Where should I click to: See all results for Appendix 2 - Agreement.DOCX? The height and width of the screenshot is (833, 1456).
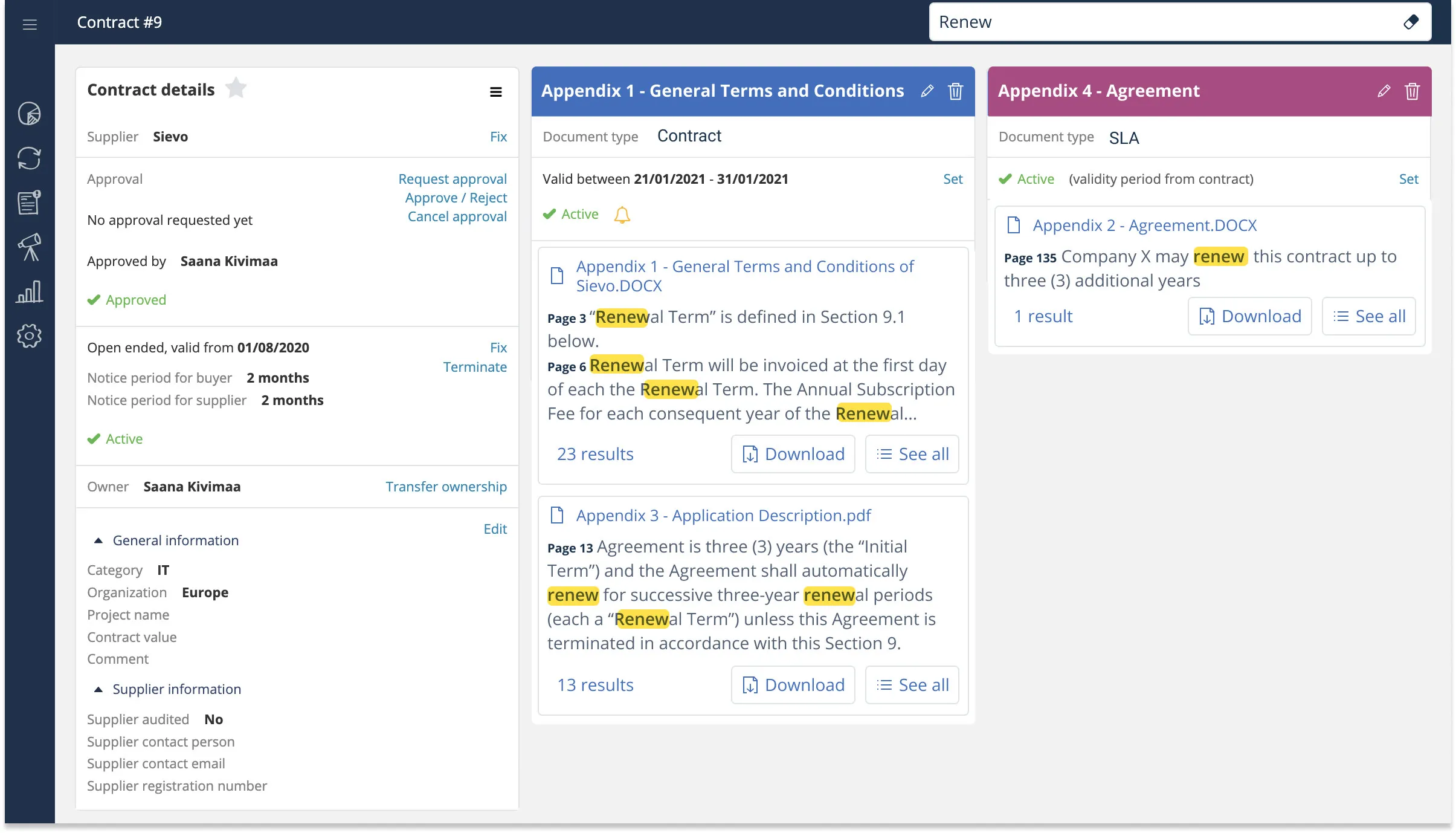(x=1368, y=316)
